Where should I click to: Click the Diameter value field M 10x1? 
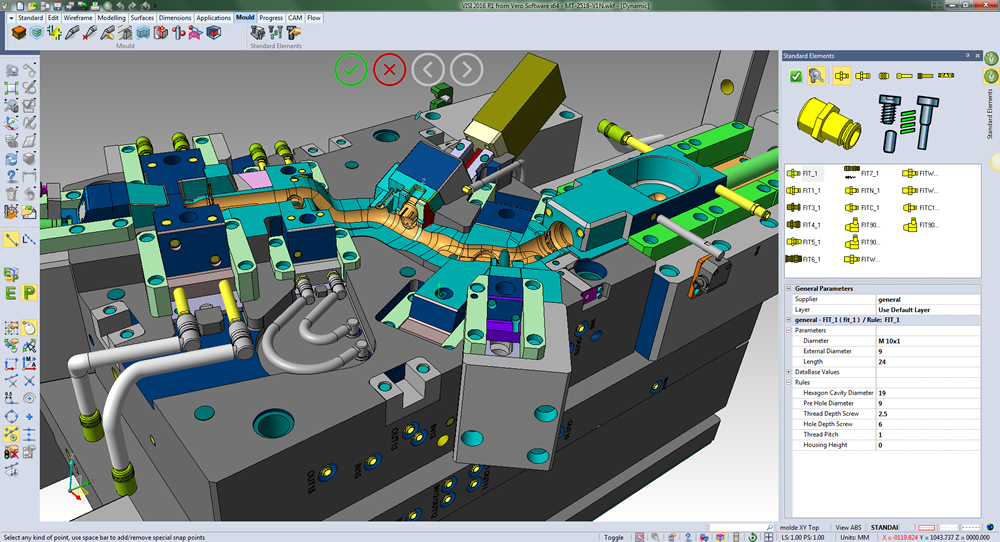tap(890, 341)
